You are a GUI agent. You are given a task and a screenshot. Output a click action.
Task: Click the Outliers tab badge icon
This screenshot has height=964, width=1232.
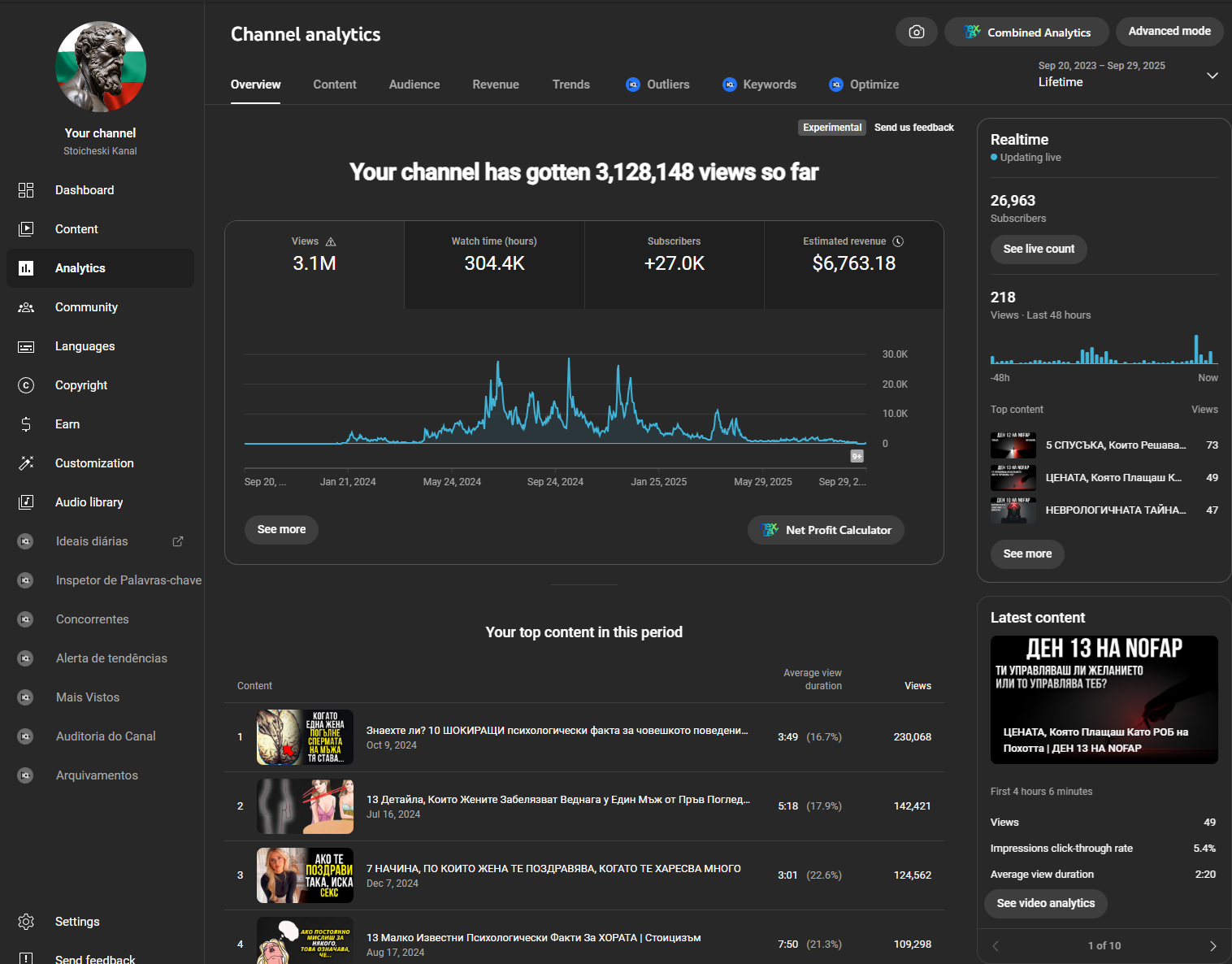[x=633, y=85]
